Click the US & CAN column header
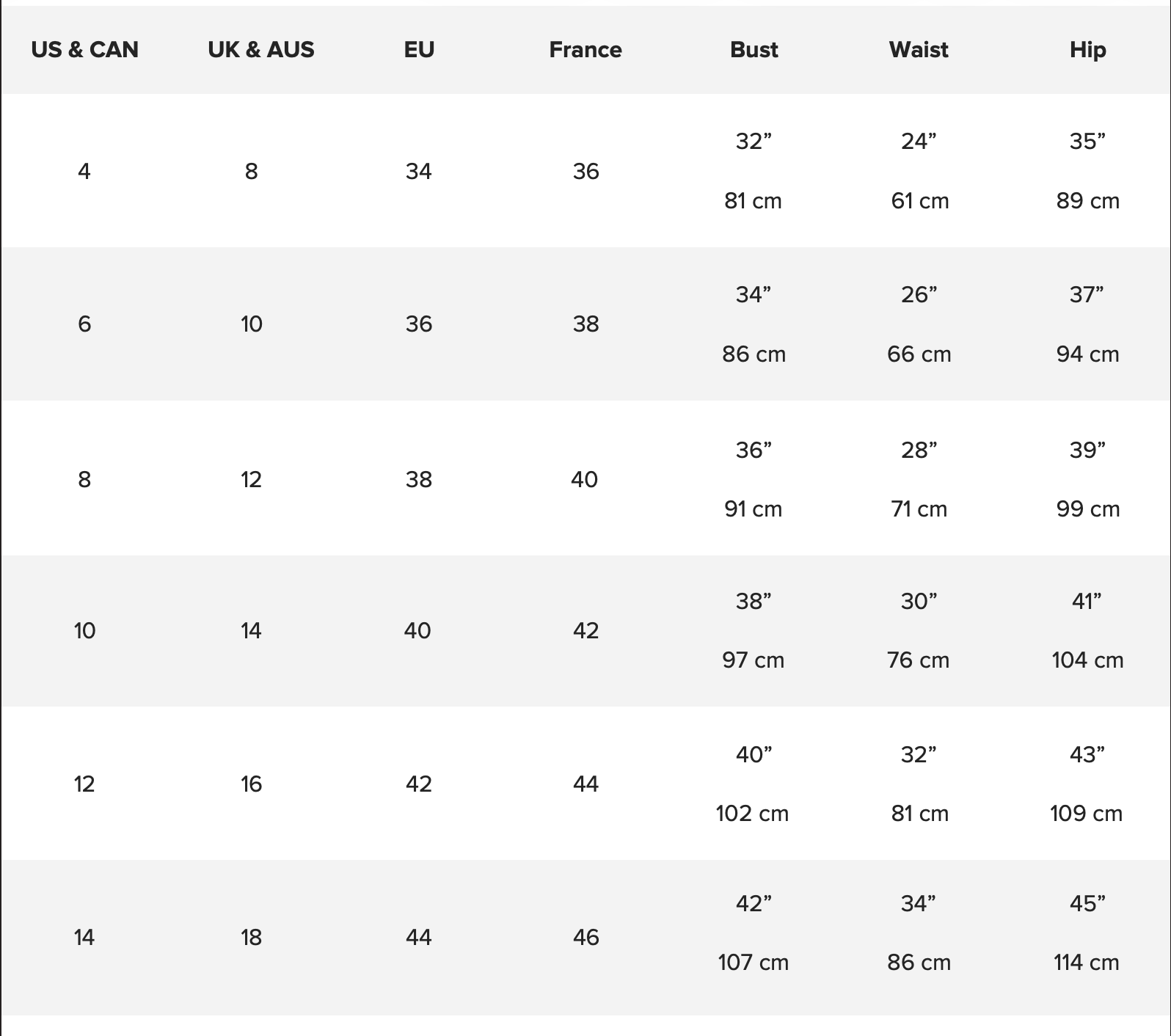The image size is (1171, 1036). click(x=84, y=50)
